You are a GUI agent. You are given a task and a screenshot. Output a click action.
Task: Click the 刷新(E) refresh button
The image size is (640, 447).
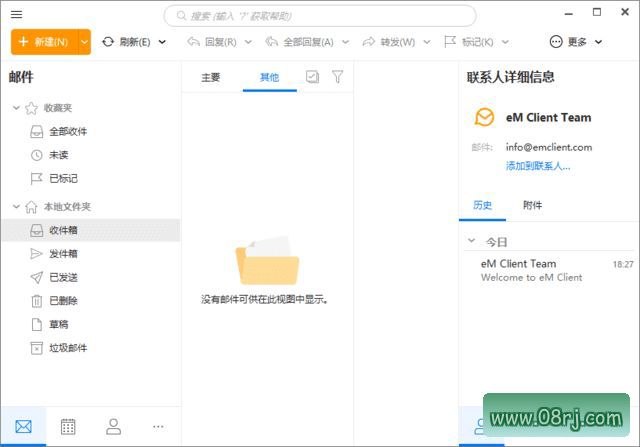[x=127, y=42]
